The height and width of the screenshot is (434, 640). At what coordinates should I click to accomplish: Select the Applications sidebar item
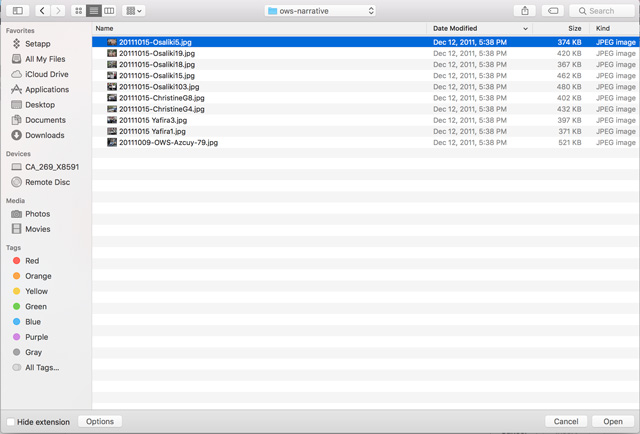click(46, 89)
